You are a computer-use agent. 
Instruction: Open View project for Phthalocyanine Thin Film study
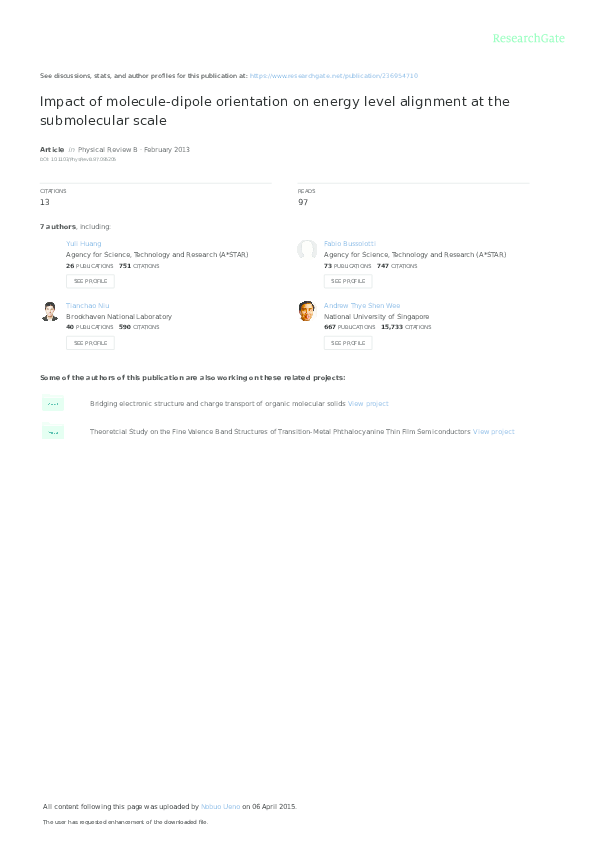coord(494,432)
